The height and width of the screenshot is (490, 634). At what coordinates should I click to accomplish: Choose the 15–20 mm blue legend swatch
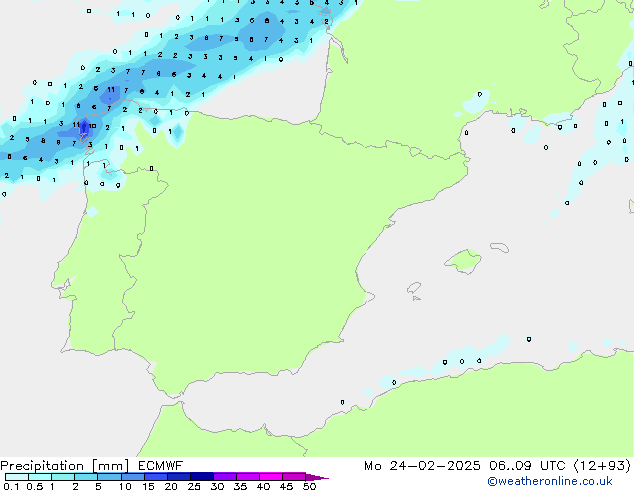tap(156, 477)
